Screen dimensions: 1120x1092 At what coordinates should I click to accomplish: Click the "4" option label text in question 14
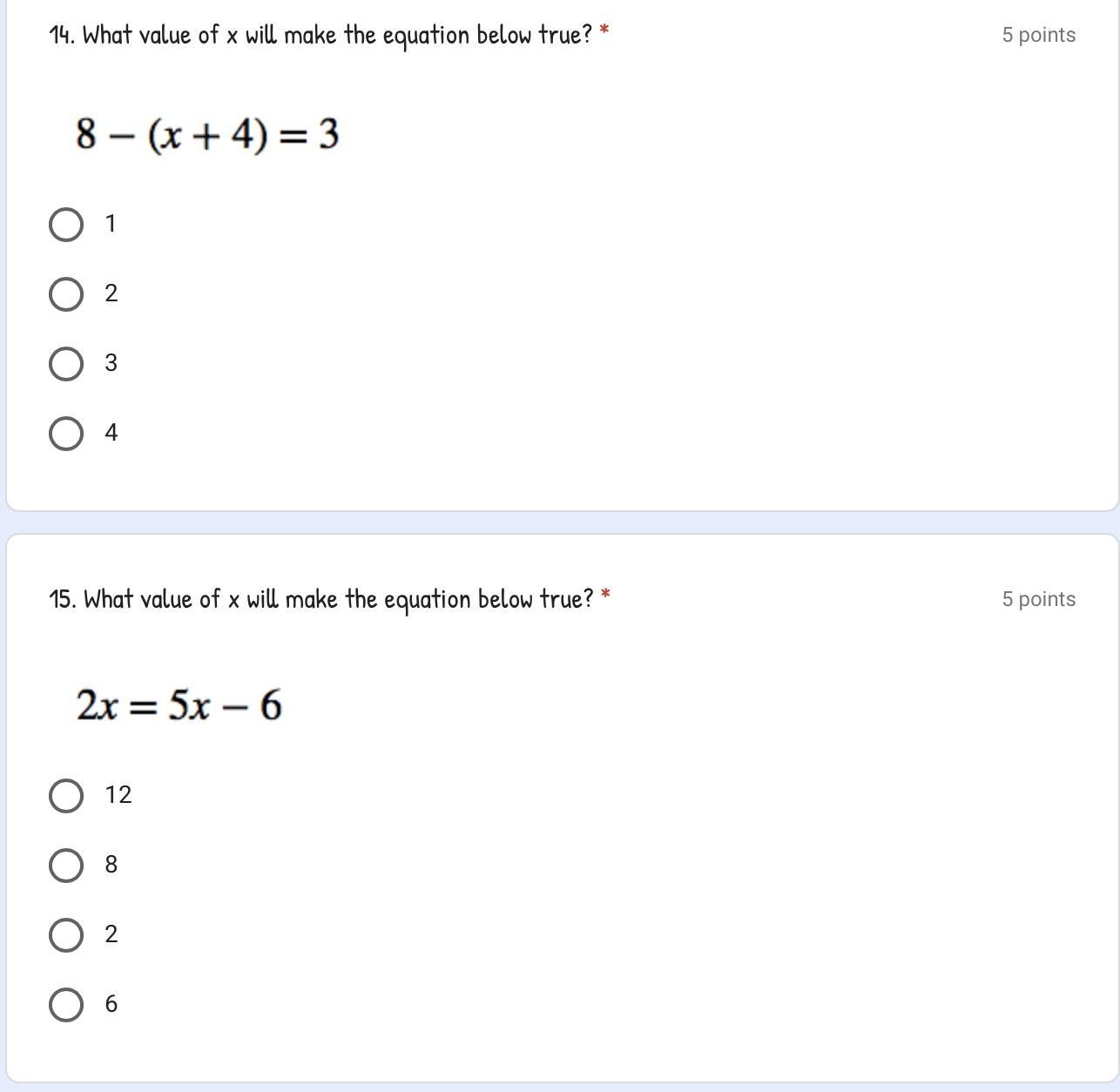pyautogui.click(x=111, y=433)
